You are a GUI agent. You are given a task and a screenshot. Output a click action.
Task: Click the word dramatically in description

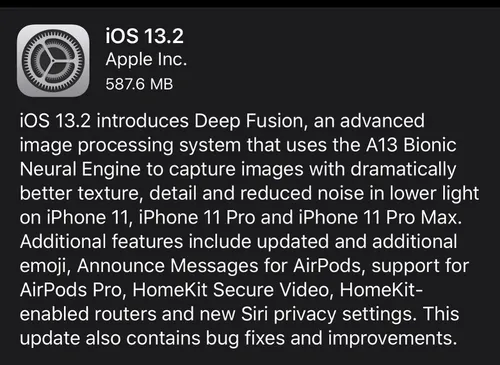coord(403,169)
